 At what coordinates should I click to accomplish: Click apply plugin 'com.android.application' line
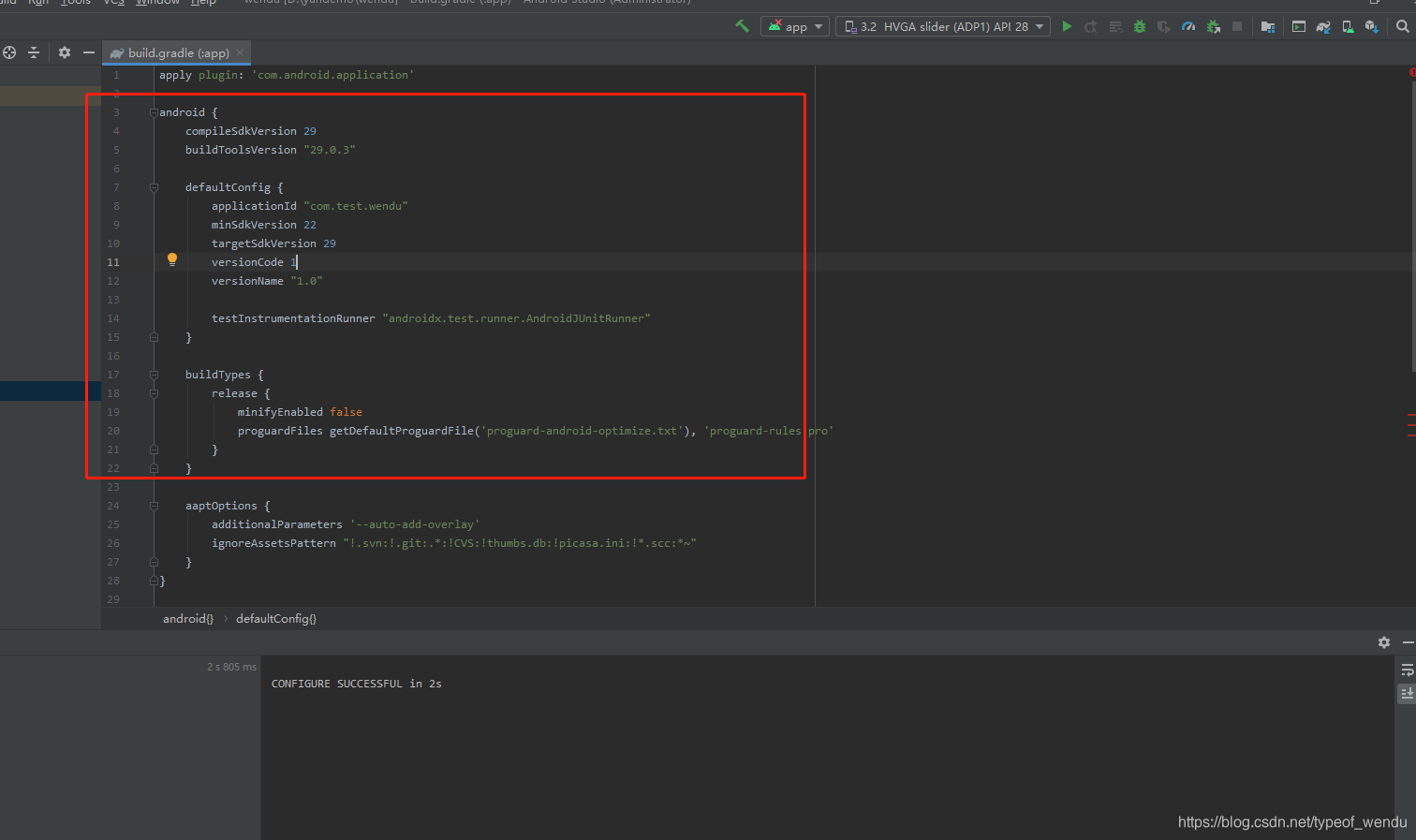click(287, 75)
